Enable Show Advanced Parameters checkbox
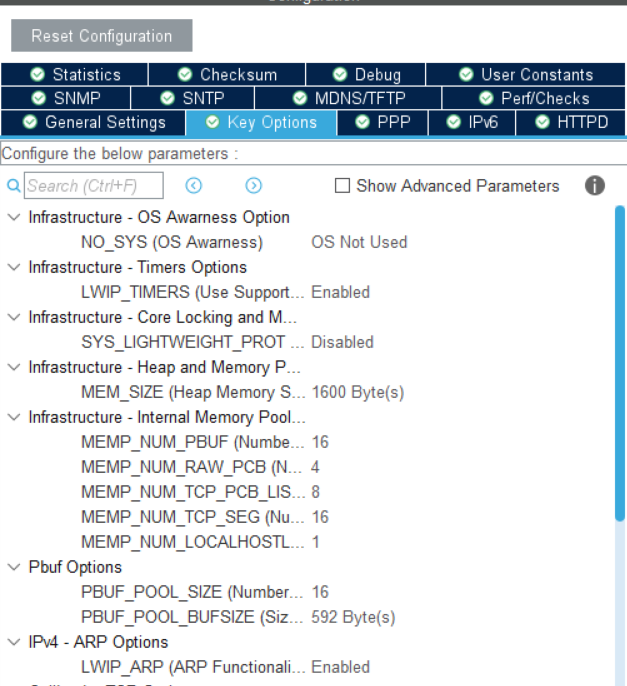Image resolution: width=627 pixels, height=686 pixels. 342,186
